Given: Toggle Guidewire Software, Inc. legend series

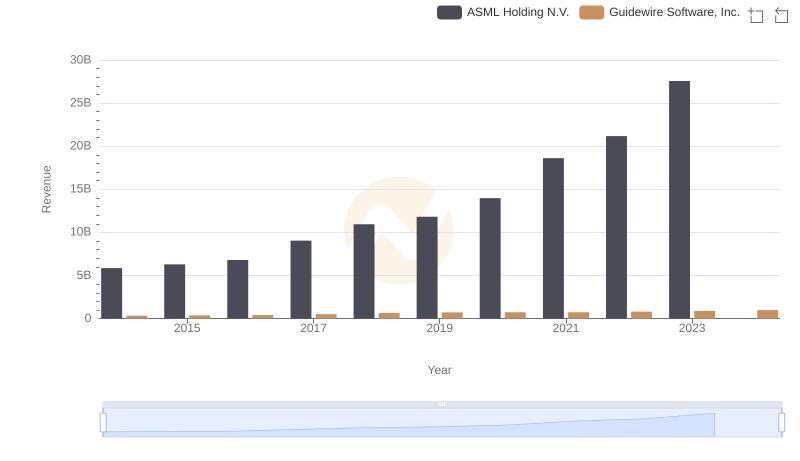Looking at the screenshot, I should (x=659, y=12).
